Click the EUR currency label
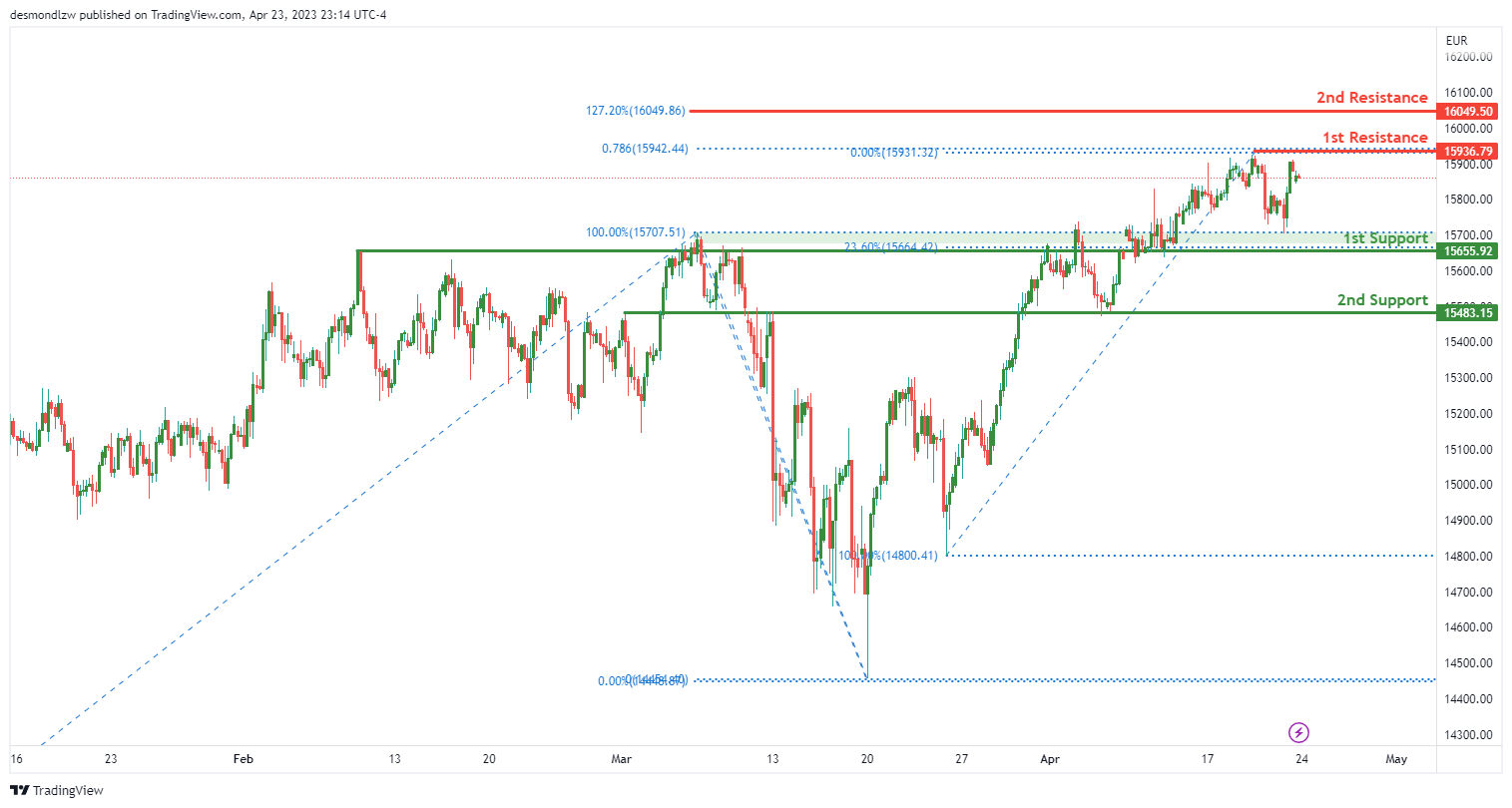 [1457, 41]
